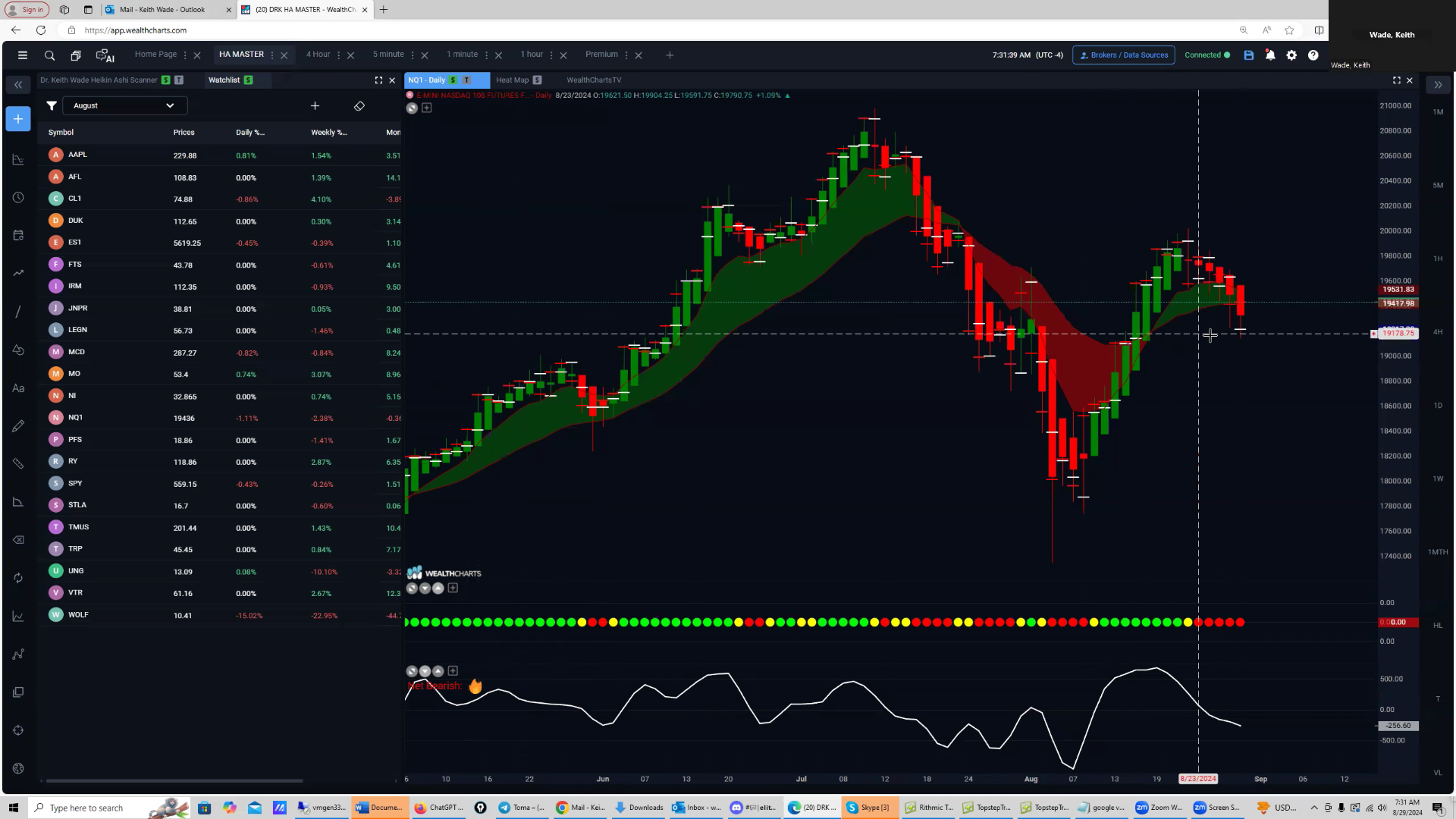Expand right sidebar with double chevron
Viewport: 1456px width, 819px height.
coord(1438,85)
